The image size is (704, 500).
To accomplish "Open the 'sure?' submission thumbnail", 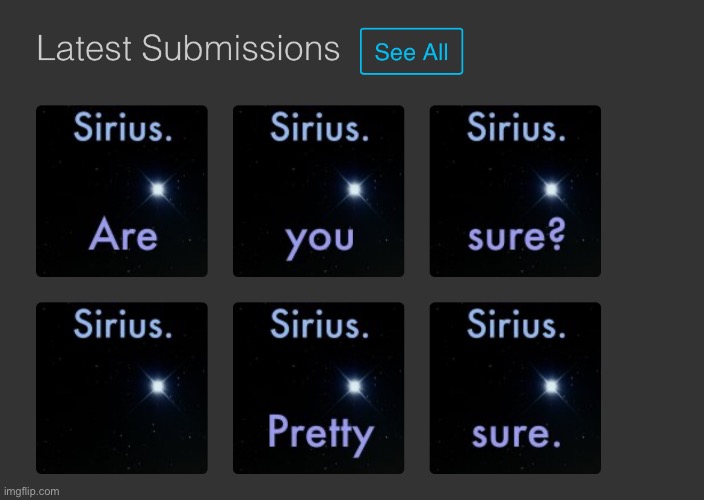I will click(515, 191).
